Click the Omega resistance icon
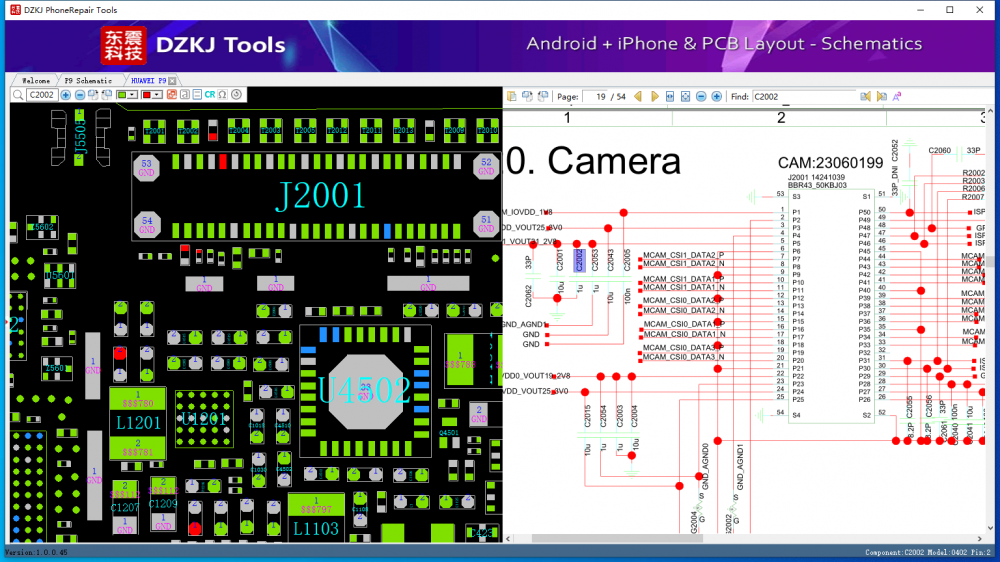This screenshot has width=1000, height=562. [x=223, y=95]
